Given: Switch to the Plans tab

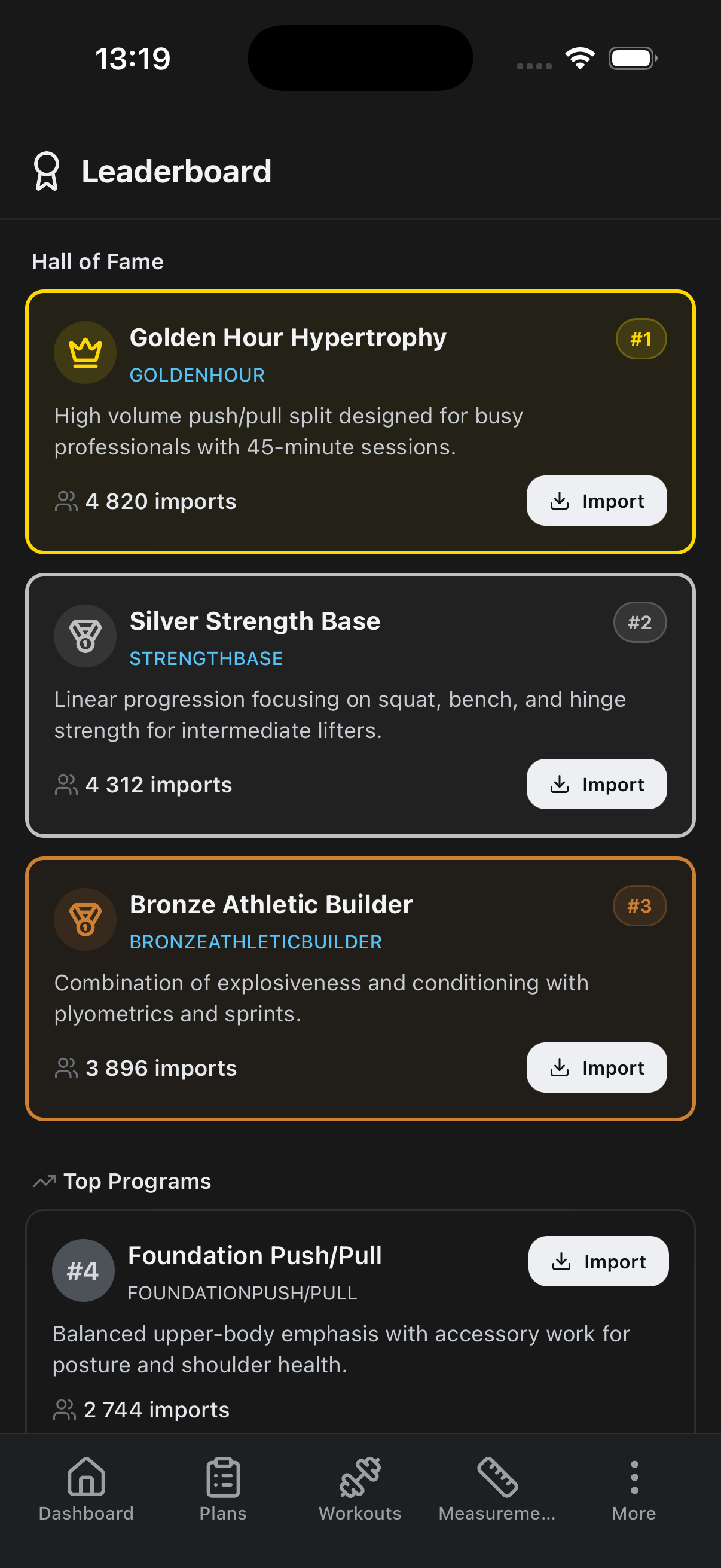Looking at the screenshot, I should pos(222,1487).
